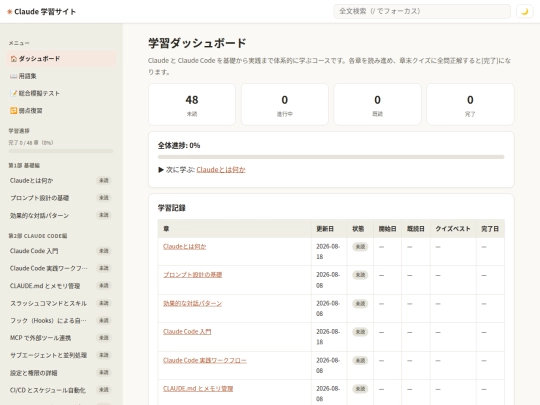This screenshot has height=405, width=540.
Task: Open the 総合模擬テスト memo icon item
Action: click(61, 93)
